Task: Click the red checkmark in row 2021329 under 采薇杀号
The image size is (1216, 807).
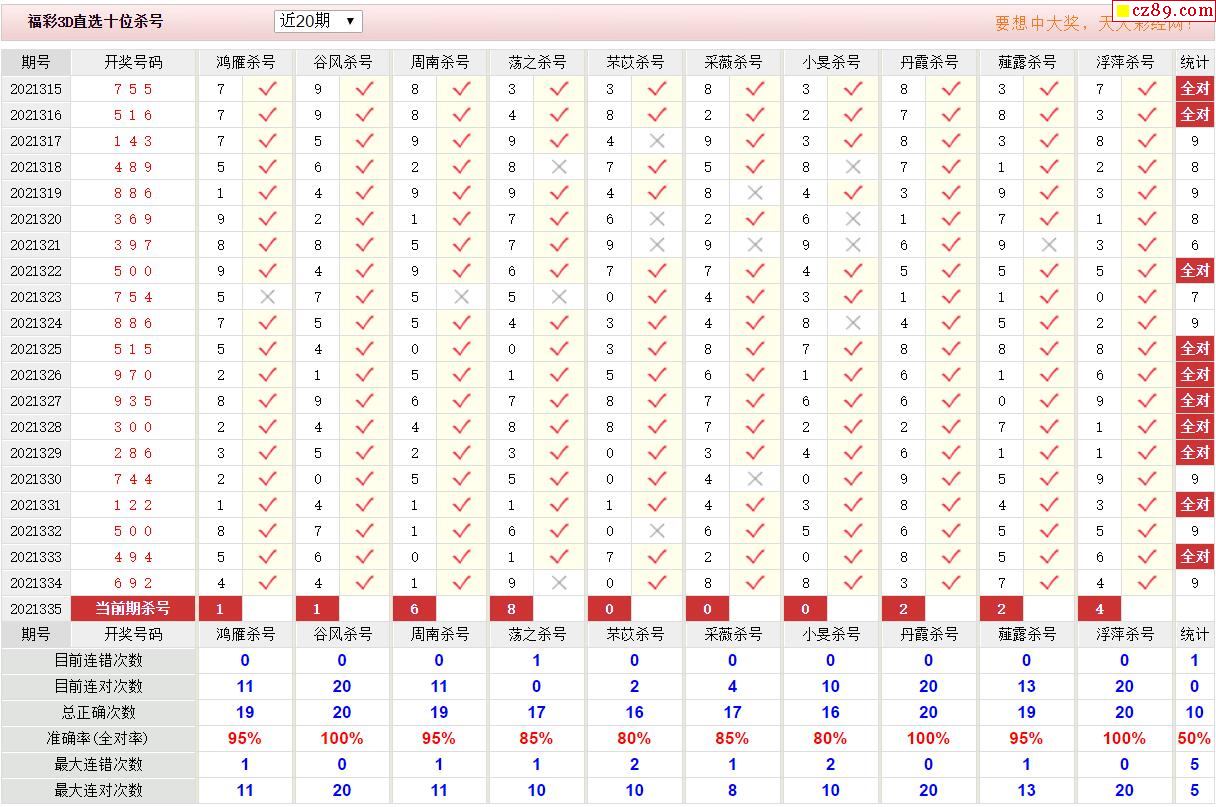Action: (755, 453)
